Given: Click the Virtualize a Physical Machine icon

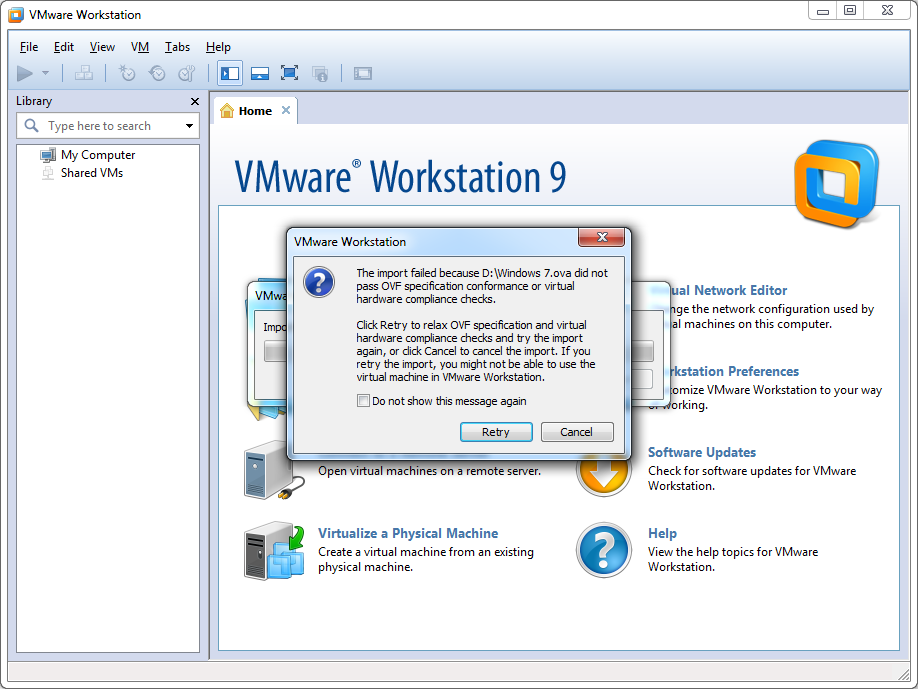Looking at the screenshot, I should pyautogui.click(x=274, y=550).
